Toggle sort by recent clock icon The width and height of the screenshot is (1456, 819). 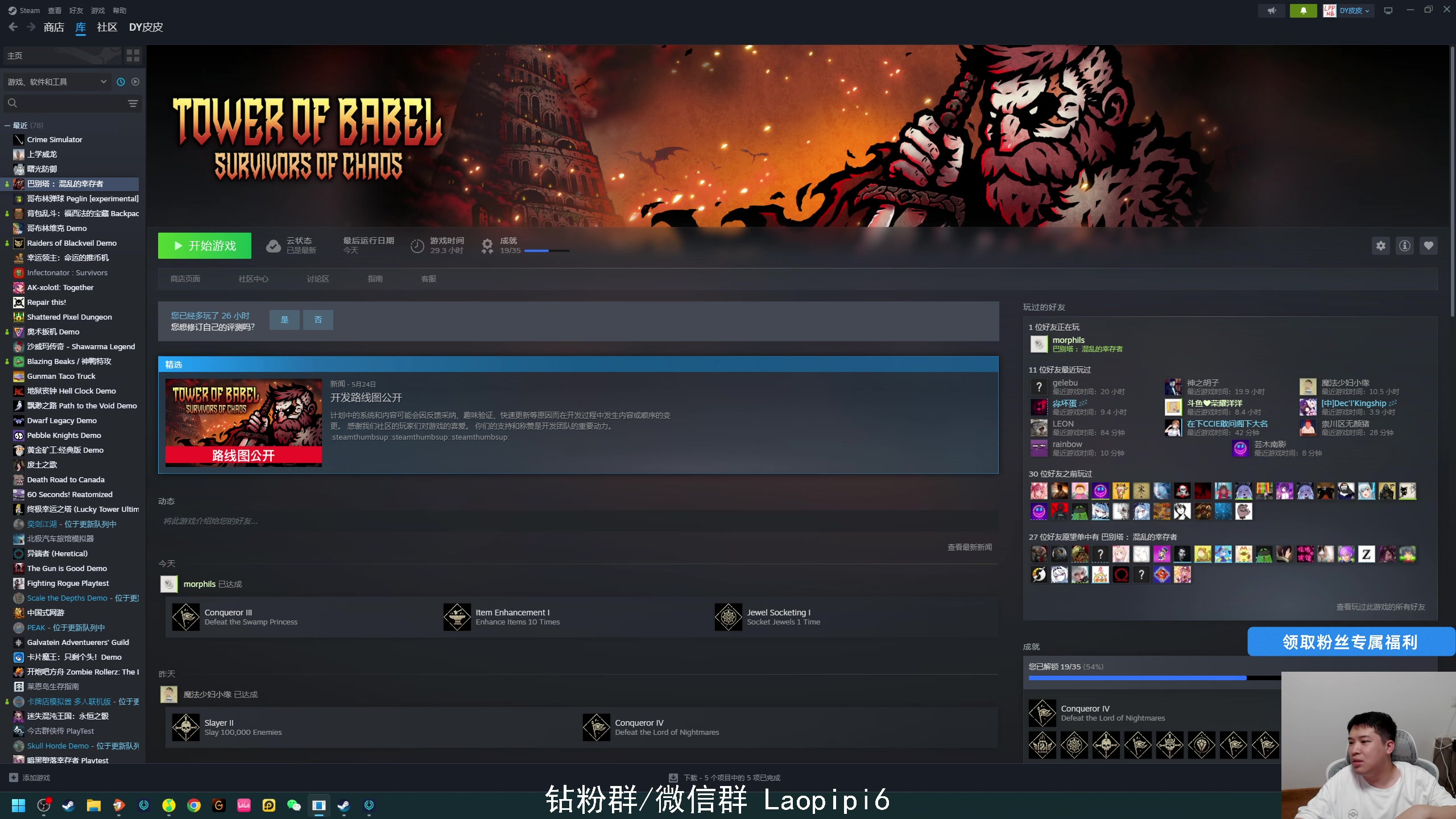click(121, 82)
